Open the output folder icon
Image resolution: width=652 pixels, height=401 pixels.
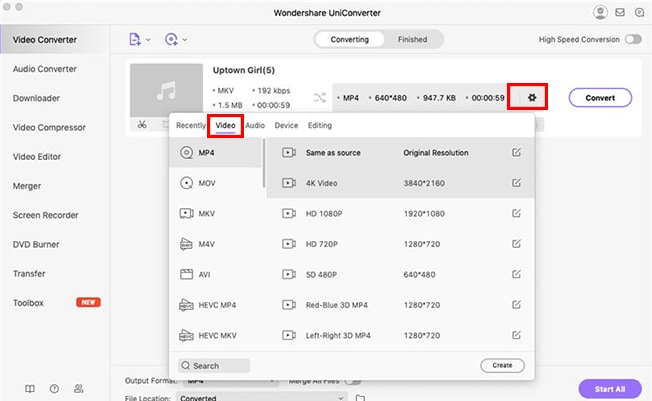(x=361, y=398)
